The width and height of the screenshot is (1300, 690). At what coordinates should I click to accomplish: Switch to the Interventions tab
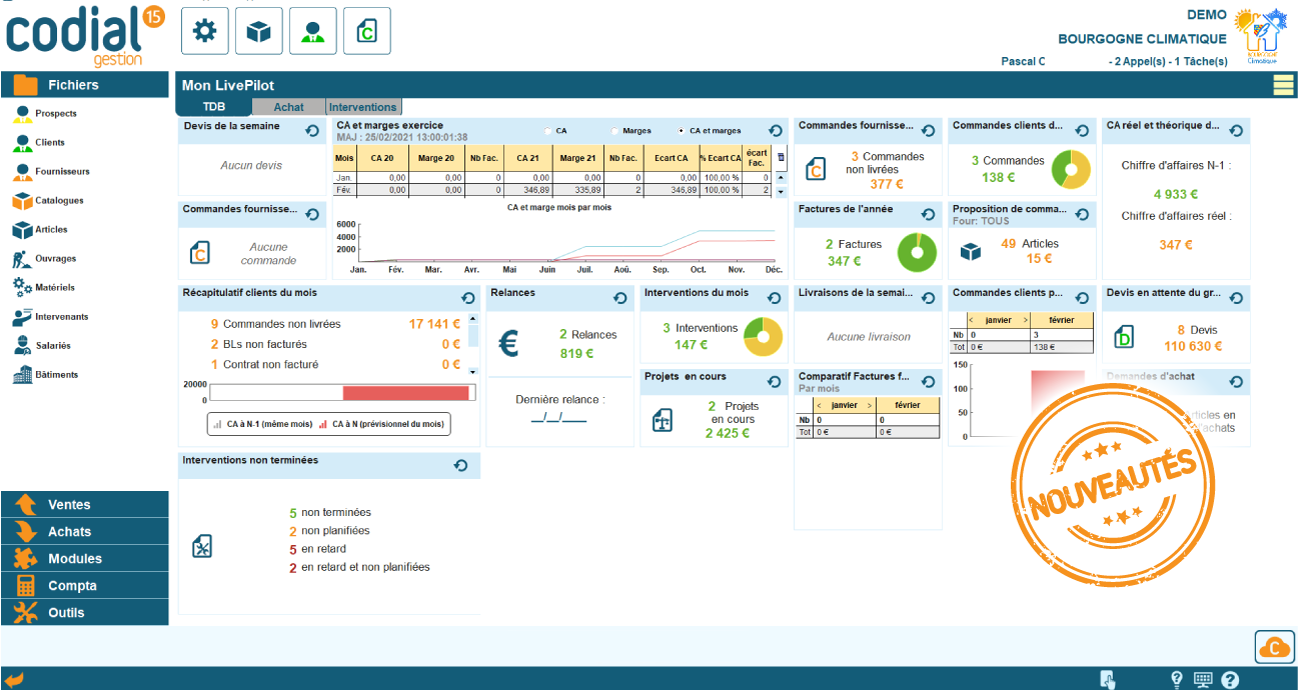pyautogui.click(x=363, y=107)
